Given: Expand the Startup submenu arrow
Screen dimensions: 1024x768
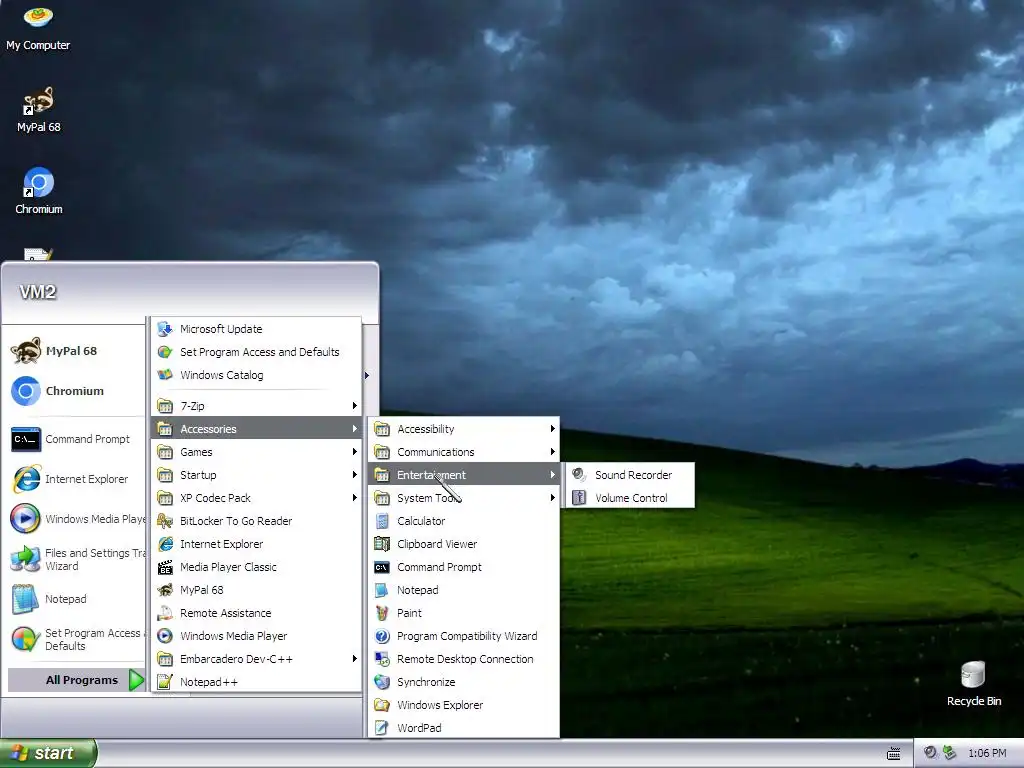Looking at the screenshot, I should tap(354, 475).
